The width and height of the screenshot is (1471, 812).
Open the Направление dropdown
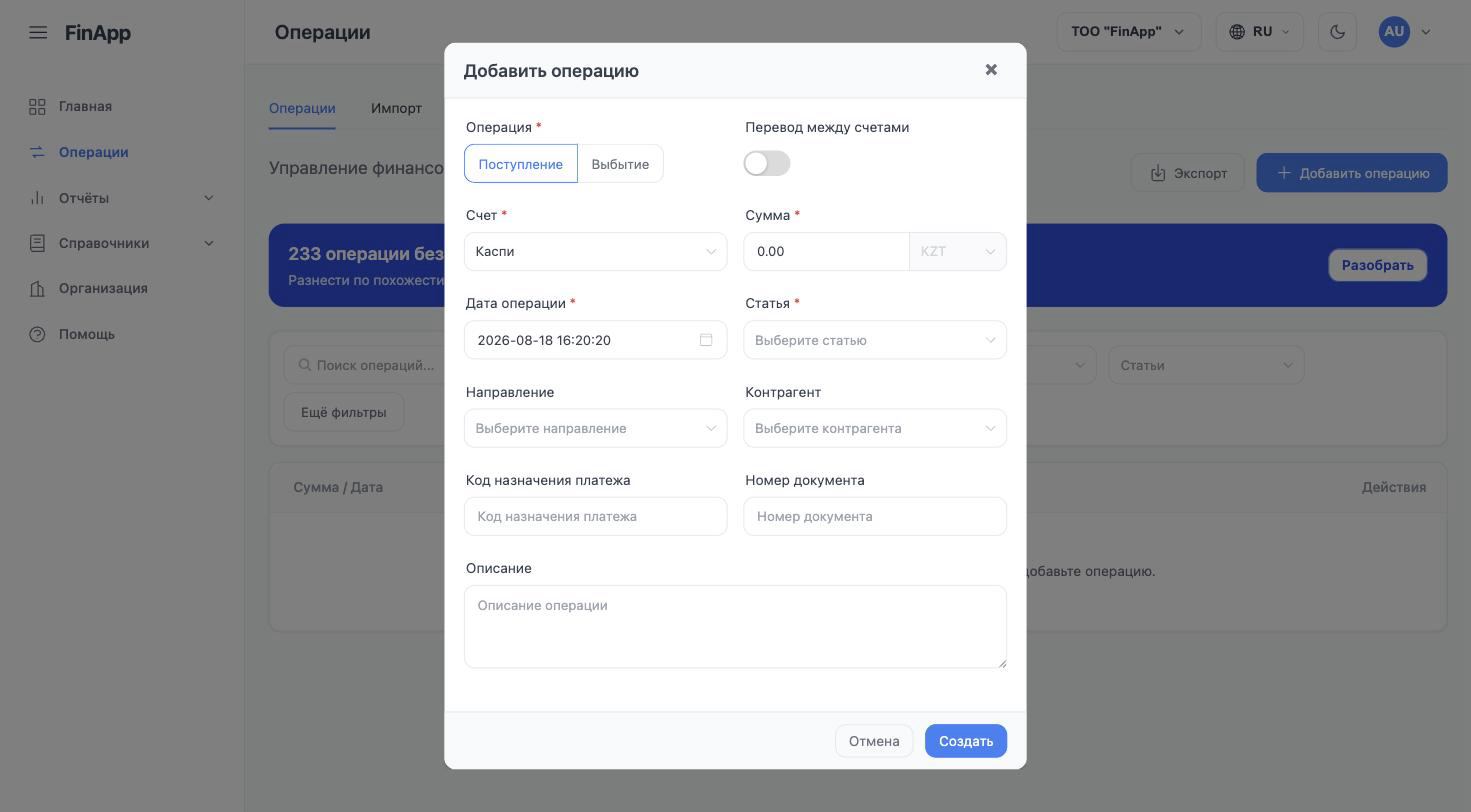pos(596,428)
